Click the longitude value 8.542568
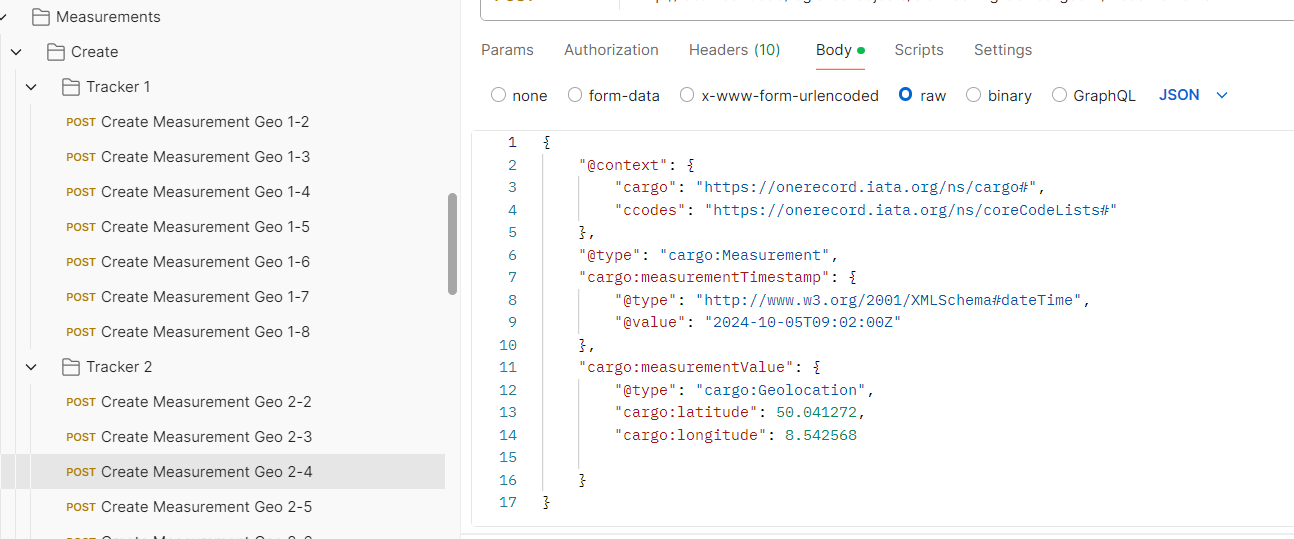 tap(821, 435)
